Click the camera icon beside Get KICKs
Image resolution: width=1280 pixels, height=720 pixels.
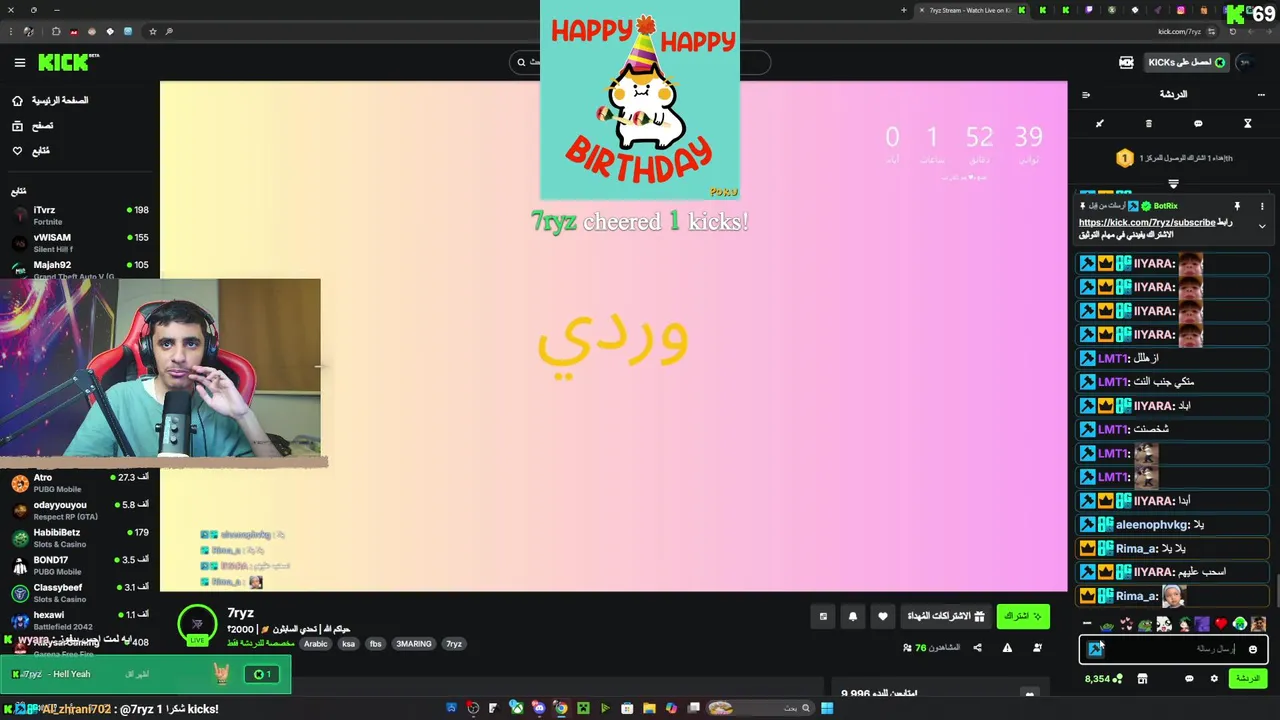click(x=1126, y=63)
